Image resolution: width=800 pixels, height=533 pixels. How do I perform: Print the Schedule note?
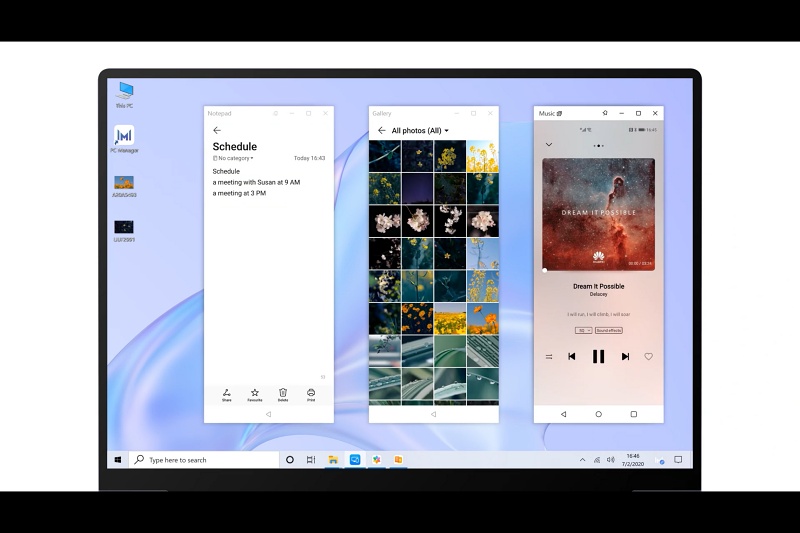311,395
